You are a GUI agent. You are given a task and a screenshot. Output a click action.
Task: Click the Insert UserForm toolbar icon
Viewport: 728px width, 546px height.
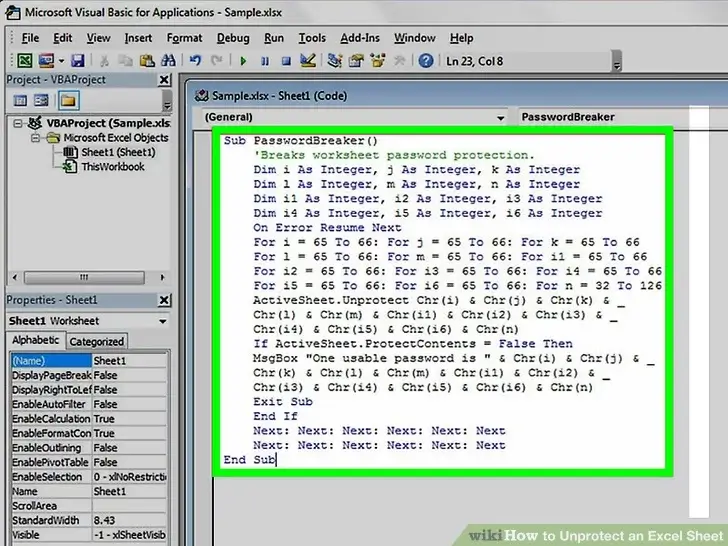[46, 61]
